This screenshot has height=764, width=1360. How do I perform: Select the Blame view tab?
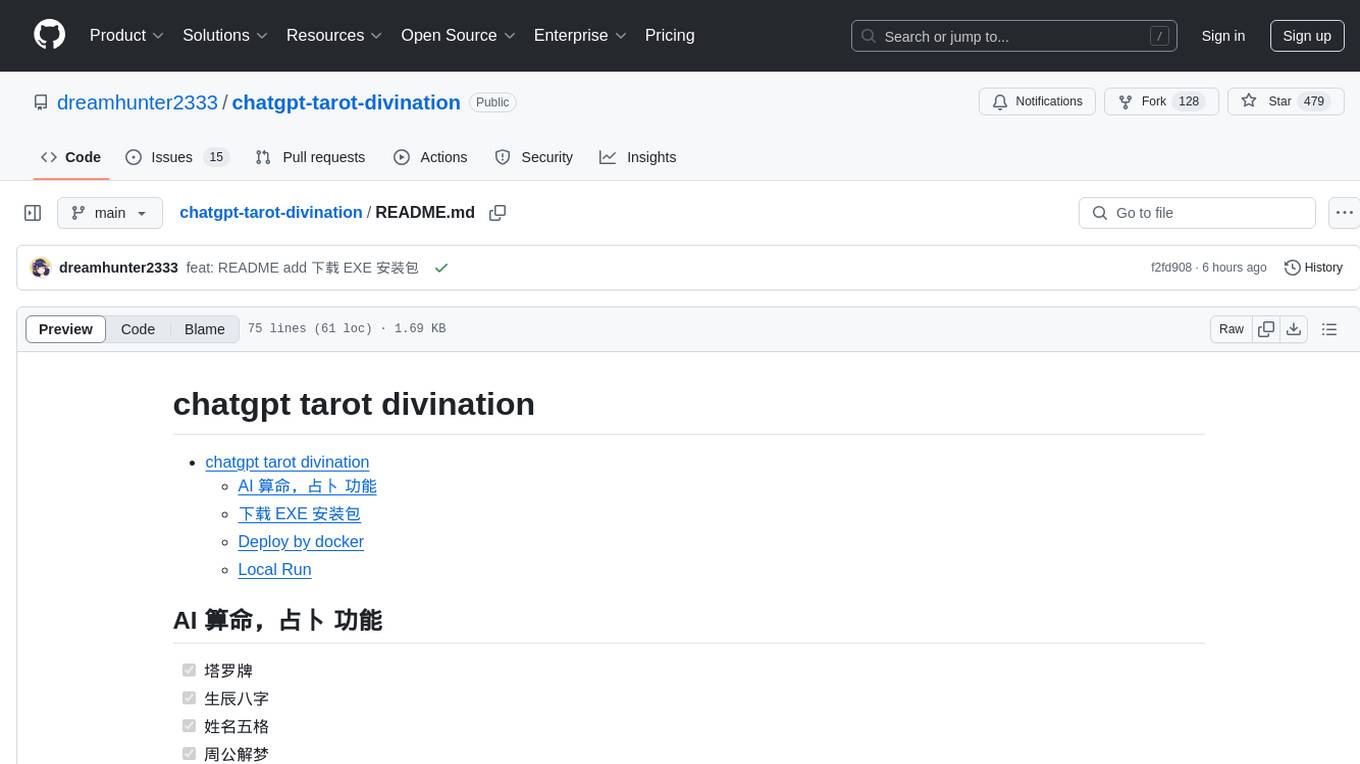coord(204,329)
